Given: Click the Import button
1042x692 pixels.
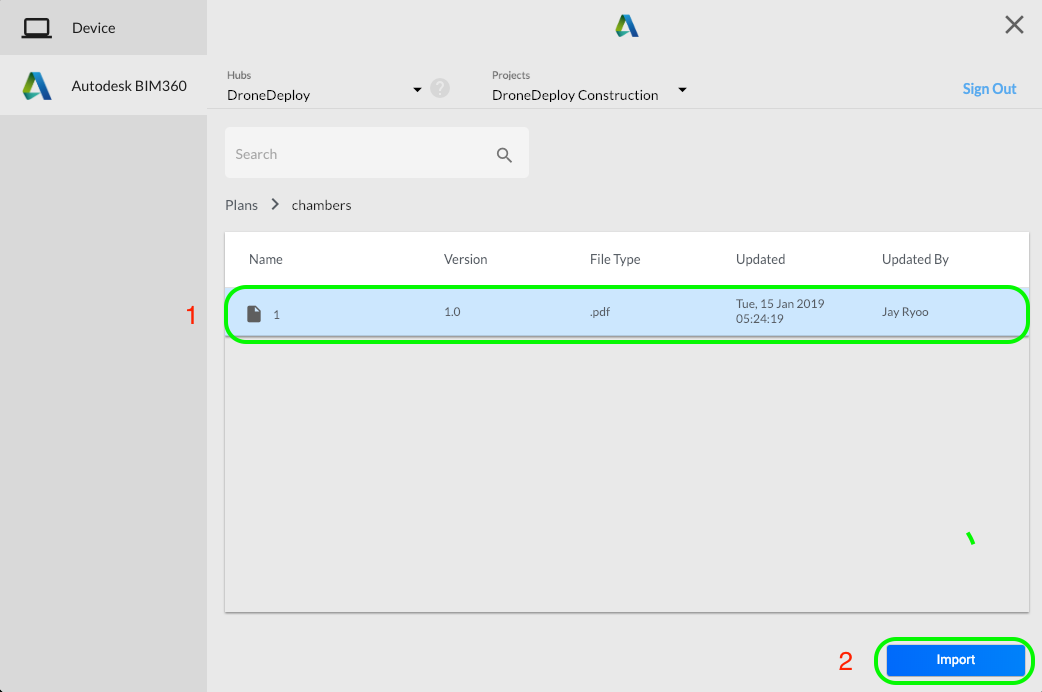Looking at the screenshot, I should (956, 660).
